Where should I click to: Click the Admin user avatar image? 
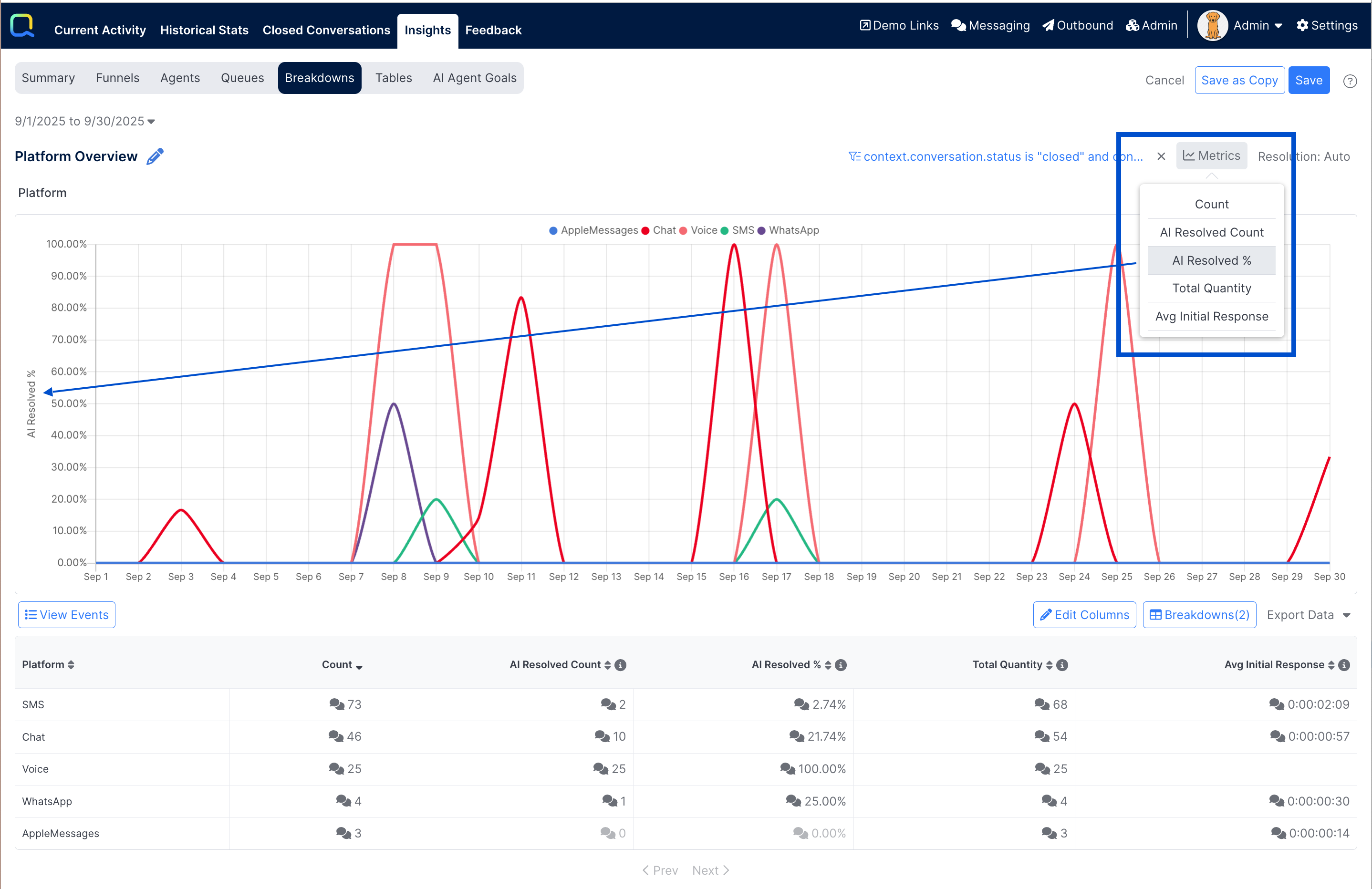tap(1212, 26)
